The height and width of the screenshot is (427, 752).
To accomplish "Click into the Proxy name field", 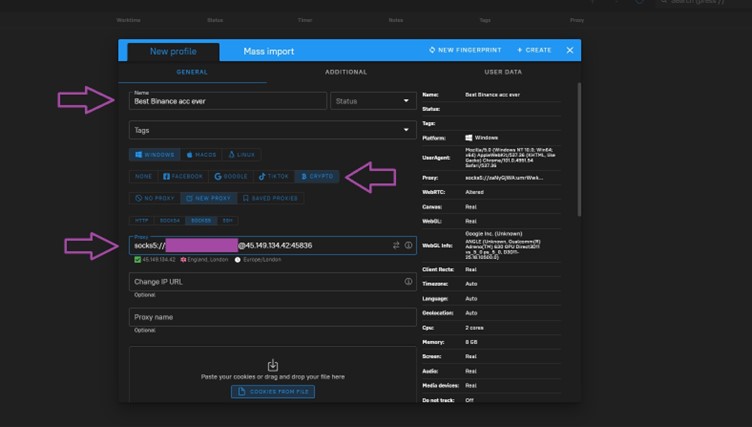I will [x=273, y=317].
